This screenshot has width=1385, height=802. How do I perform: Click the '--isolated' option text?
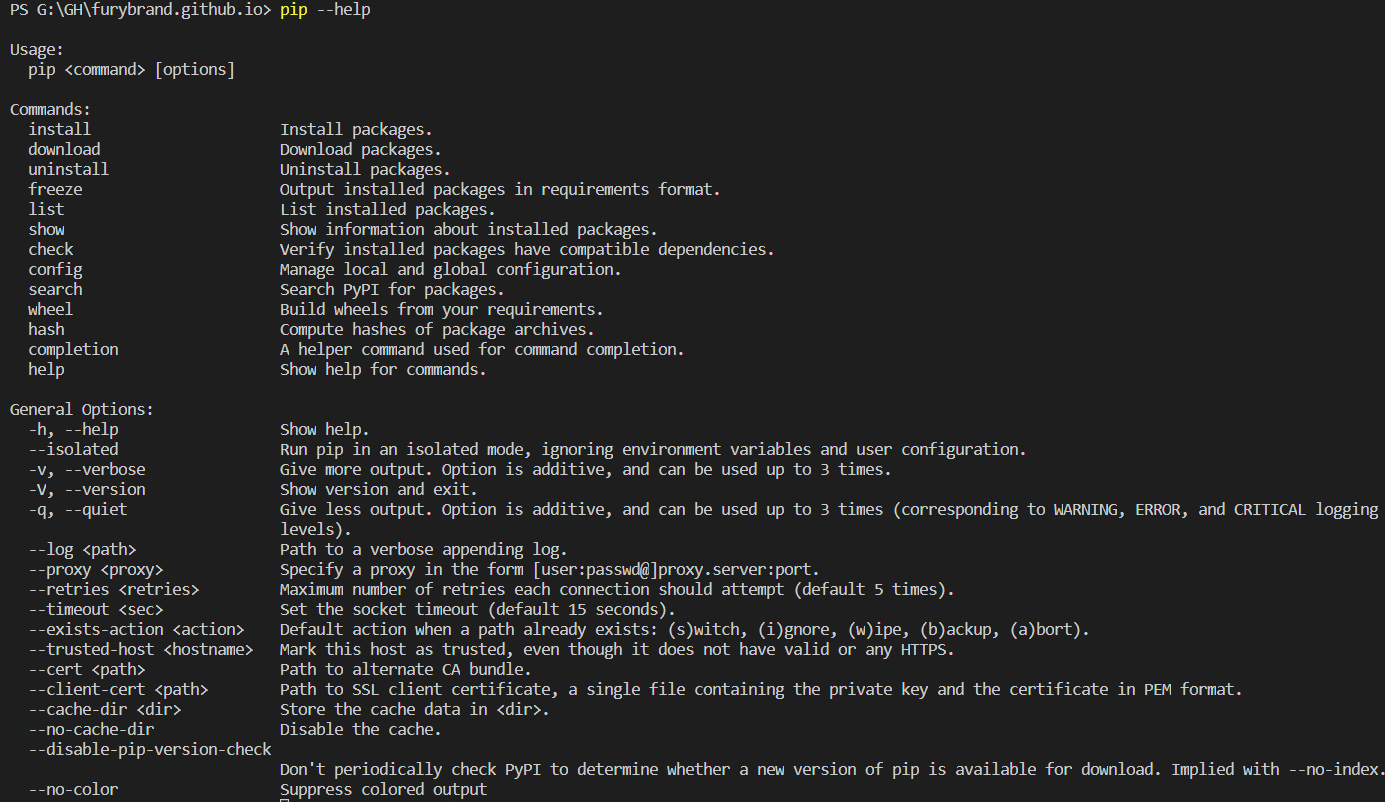73,449
